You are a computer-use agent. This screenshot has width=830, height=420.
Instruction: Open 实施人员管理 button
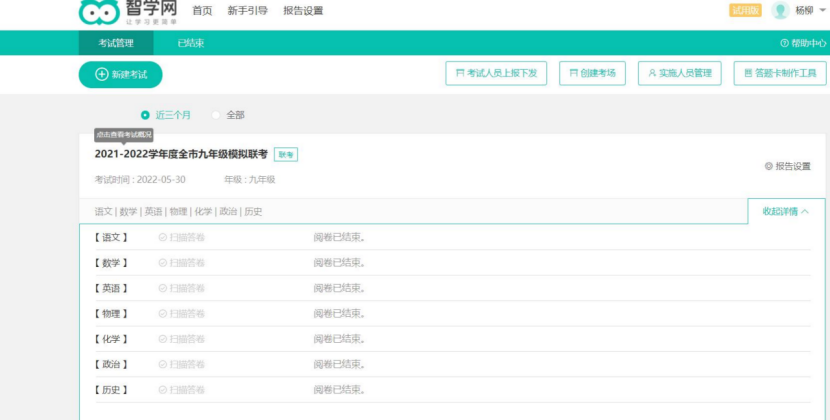point(679,73)
